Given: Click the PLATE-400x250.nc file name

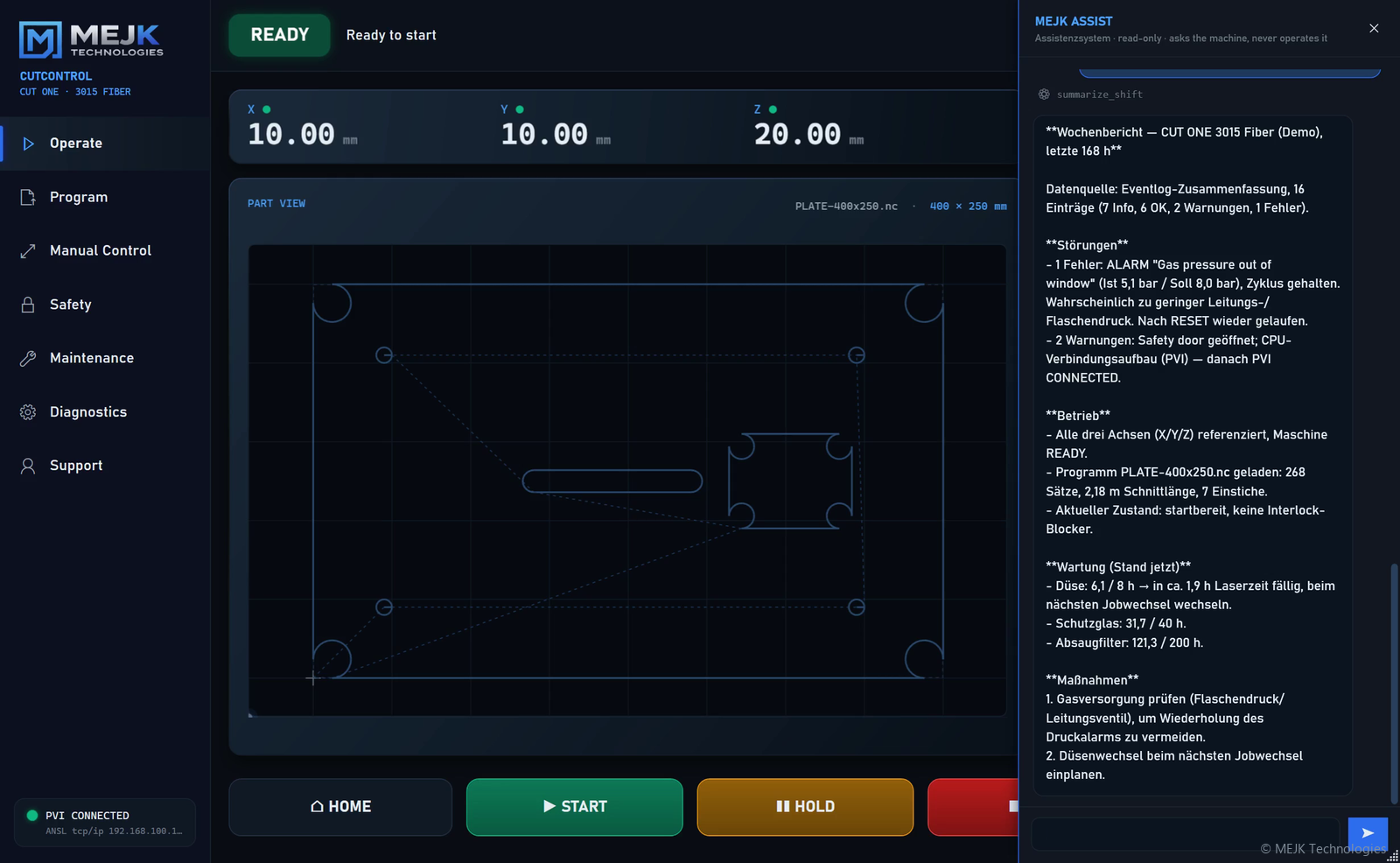Looking at the screenshot, I should click(x=846, y=207).
